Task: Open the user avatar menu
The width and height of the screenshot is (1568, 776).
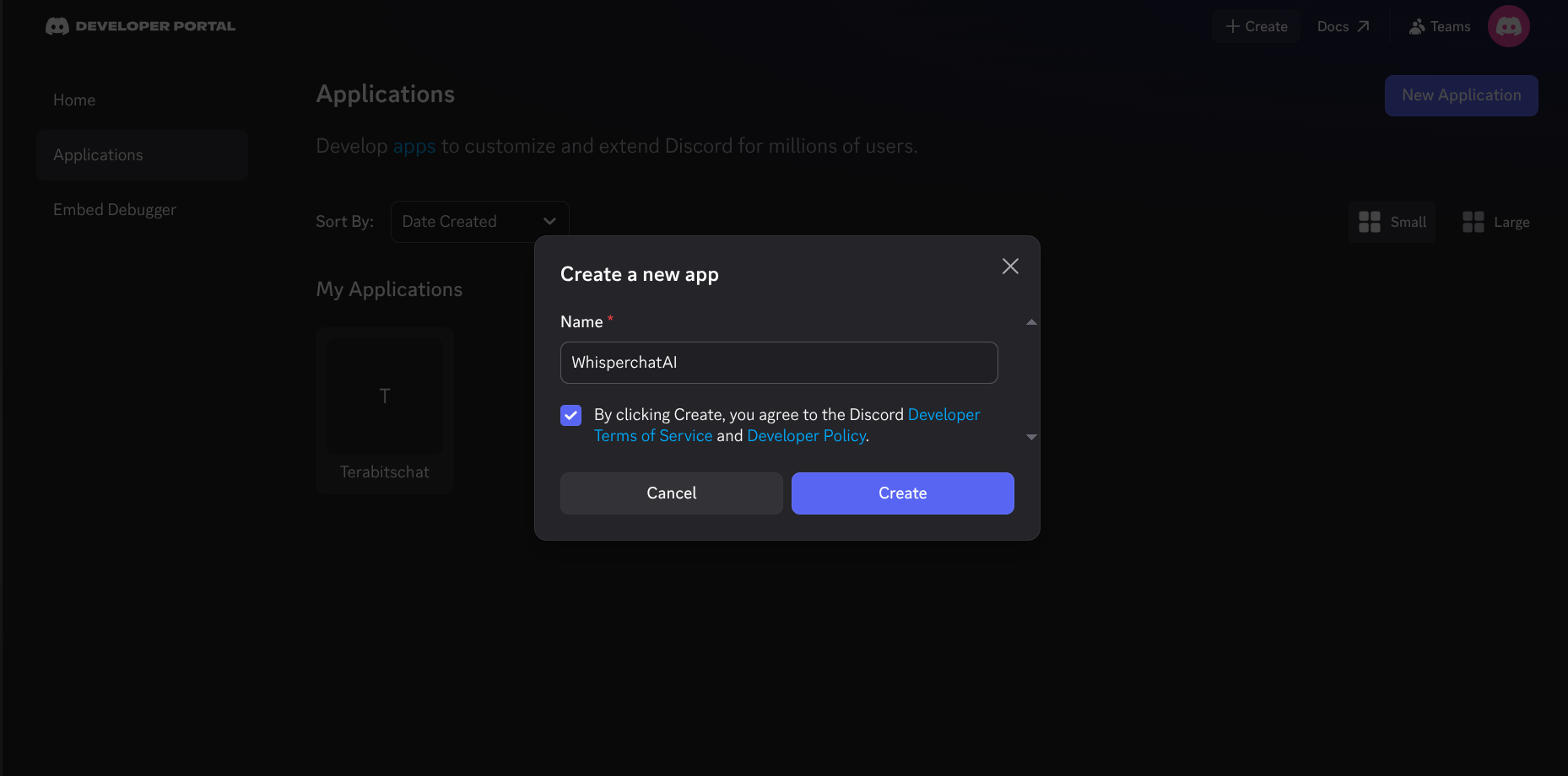Action: coord(1508,26)
